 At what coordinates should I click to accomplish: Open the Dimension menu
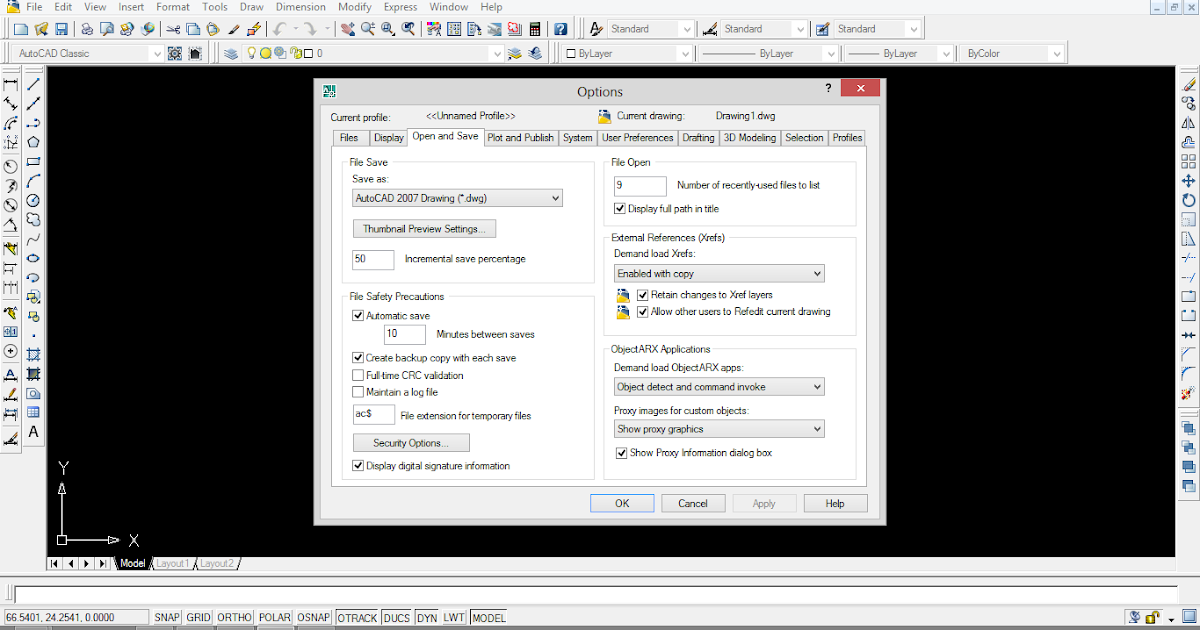[301, 7]
